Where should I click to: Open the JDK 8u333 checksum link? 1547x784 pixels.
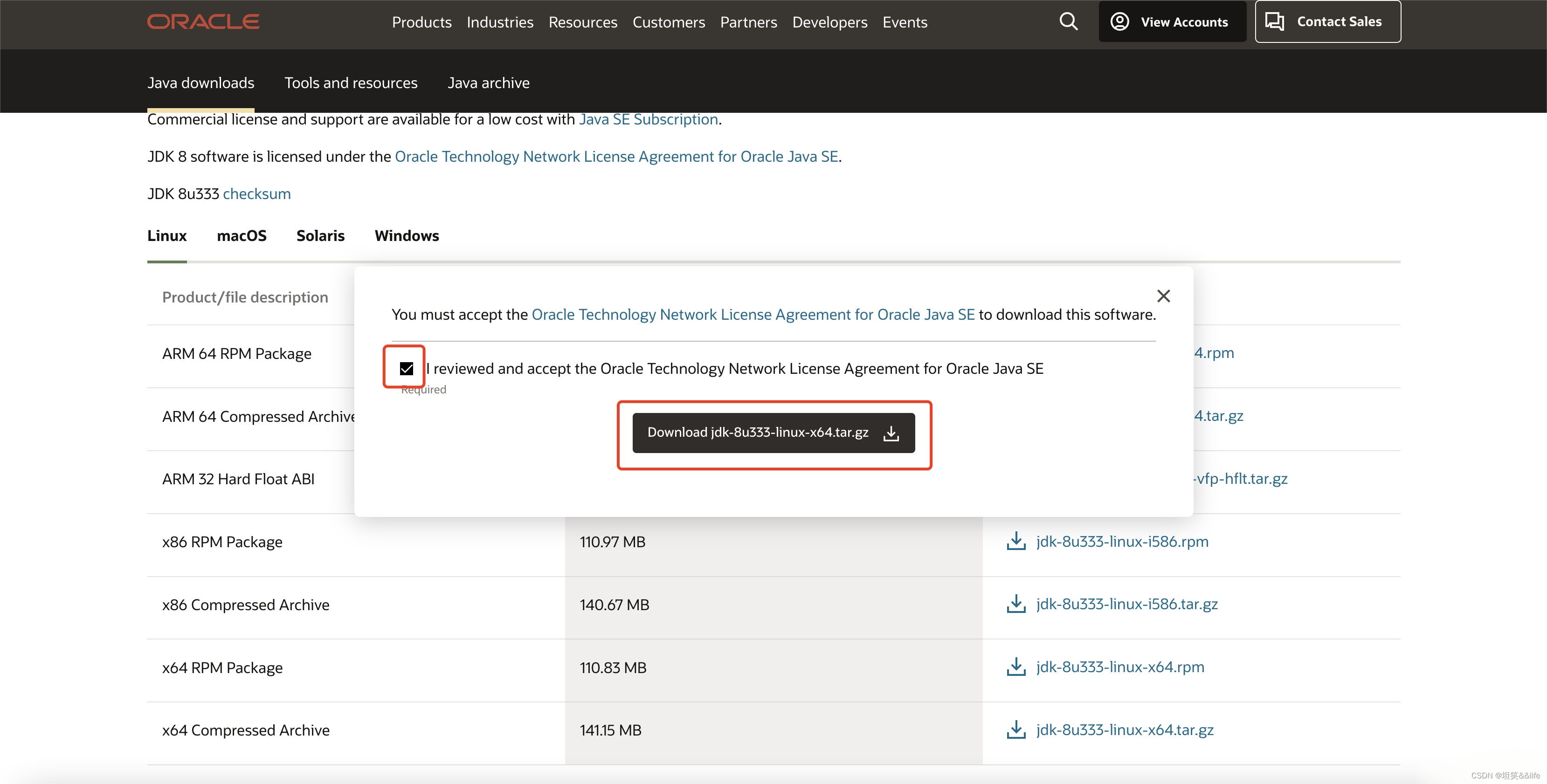[256, 193]
